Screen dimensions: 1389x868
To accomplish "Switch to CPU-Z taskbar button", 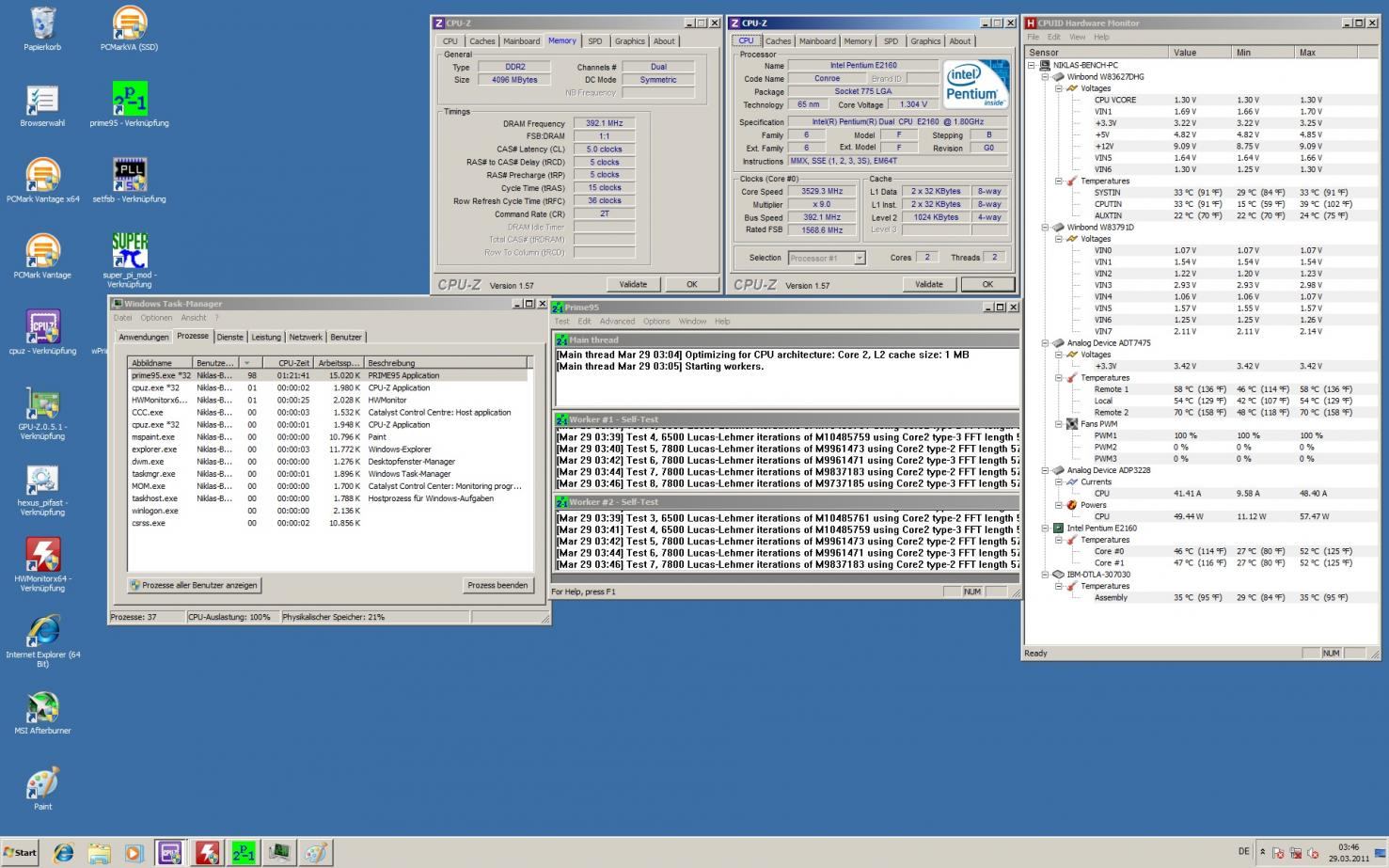I will click(x=170, y=853).
